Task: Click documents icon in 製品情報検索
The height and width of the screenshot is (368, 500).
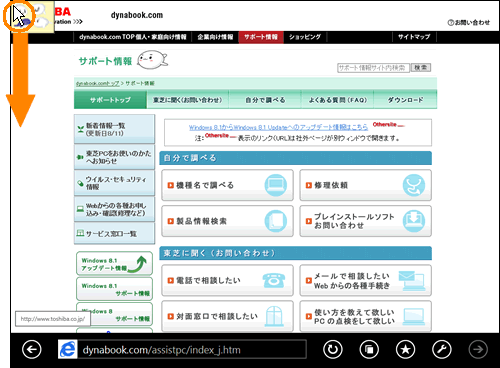Action: point(276,221)
